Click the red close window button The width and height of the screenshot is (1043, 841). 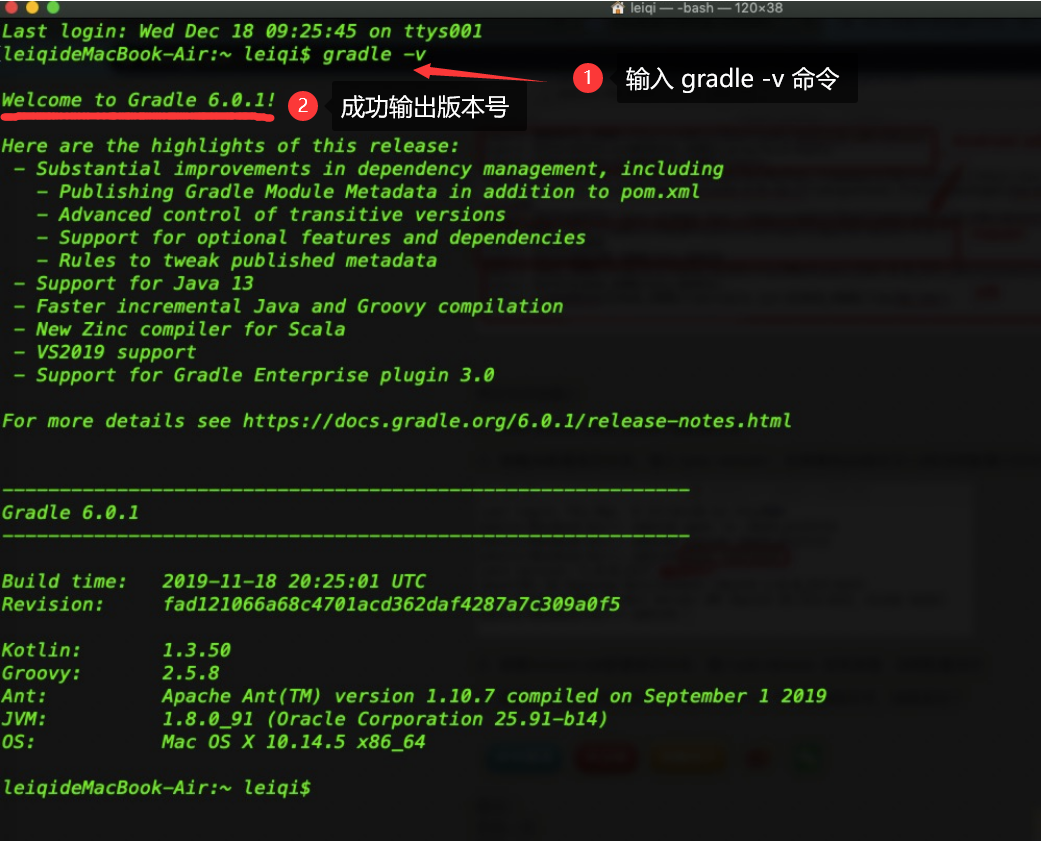coord(11,7)
